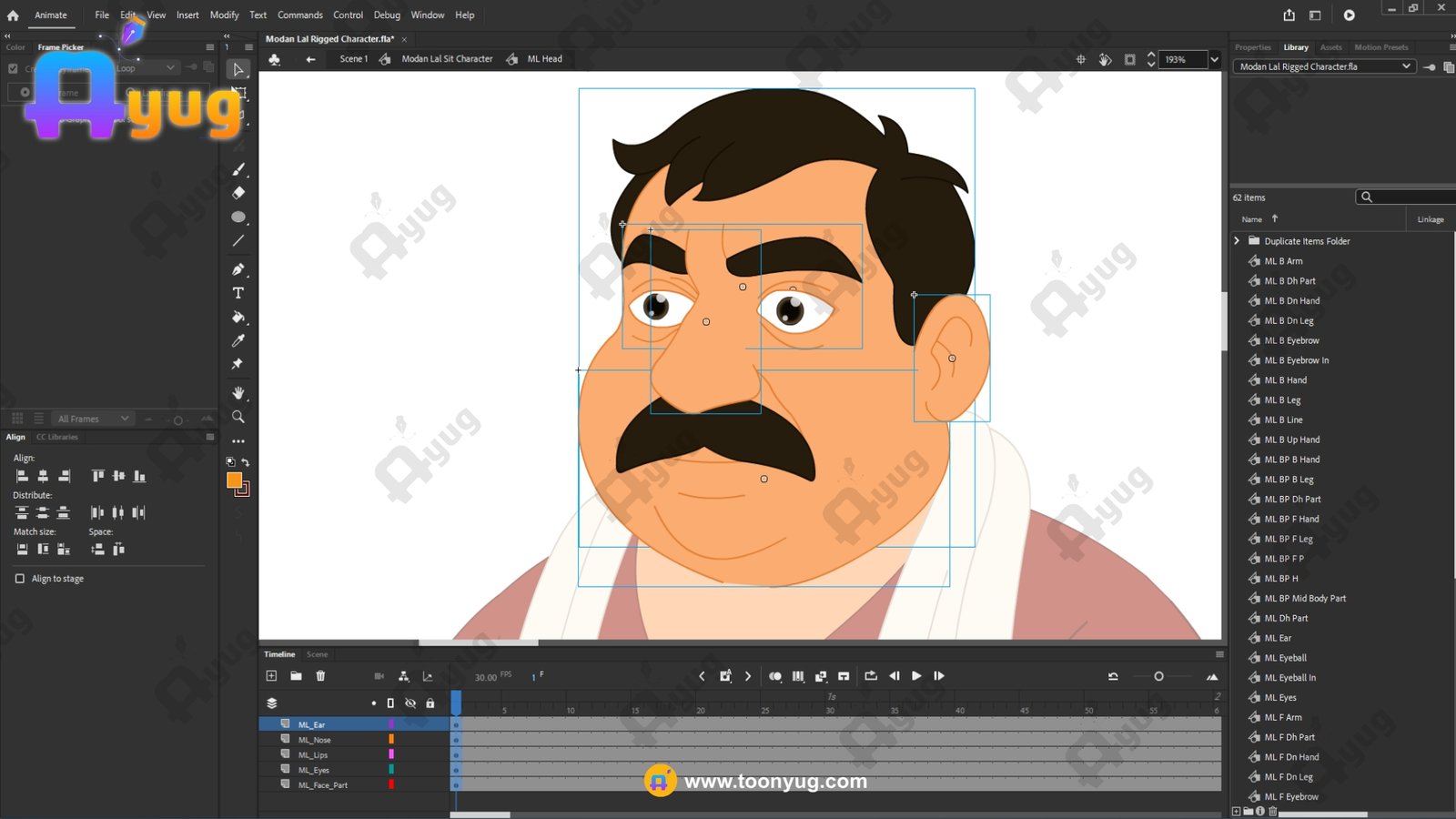The width and height of the screenshot is (1456, 819).
Task: Open the Timeline panel options menu
Action: (1219, 654)
